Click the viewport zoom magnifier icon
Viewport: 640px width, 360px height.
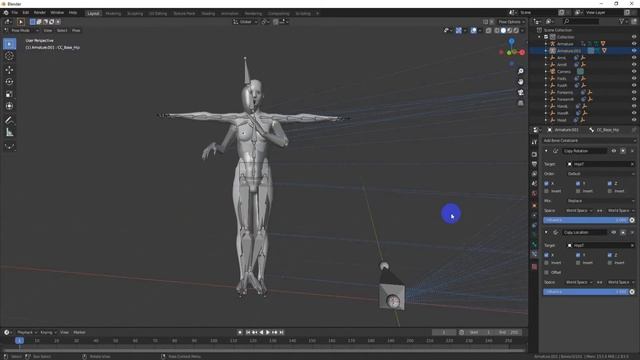521,71
